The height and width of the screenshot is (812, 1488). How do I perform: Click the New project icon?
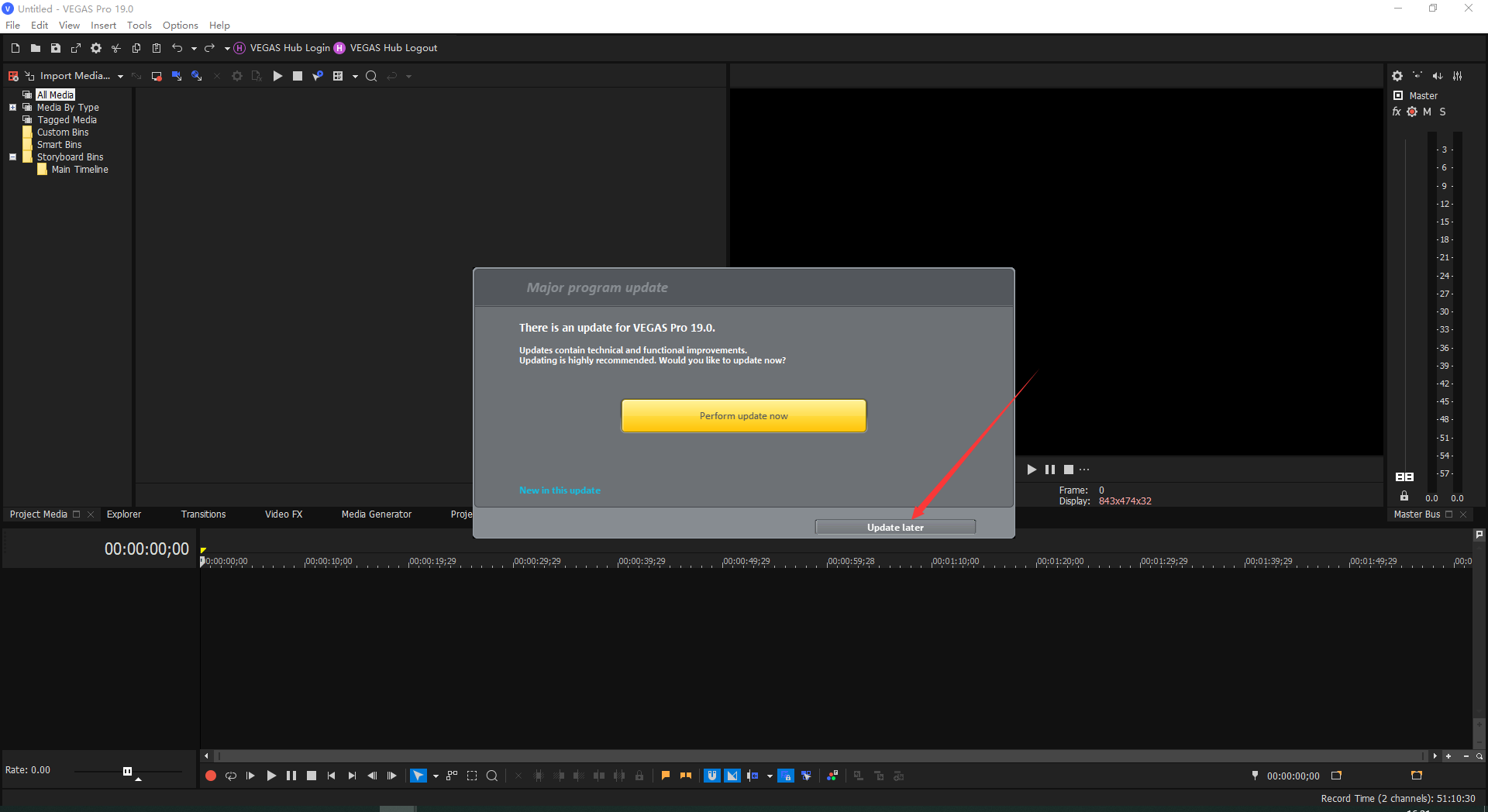(15, 48)
